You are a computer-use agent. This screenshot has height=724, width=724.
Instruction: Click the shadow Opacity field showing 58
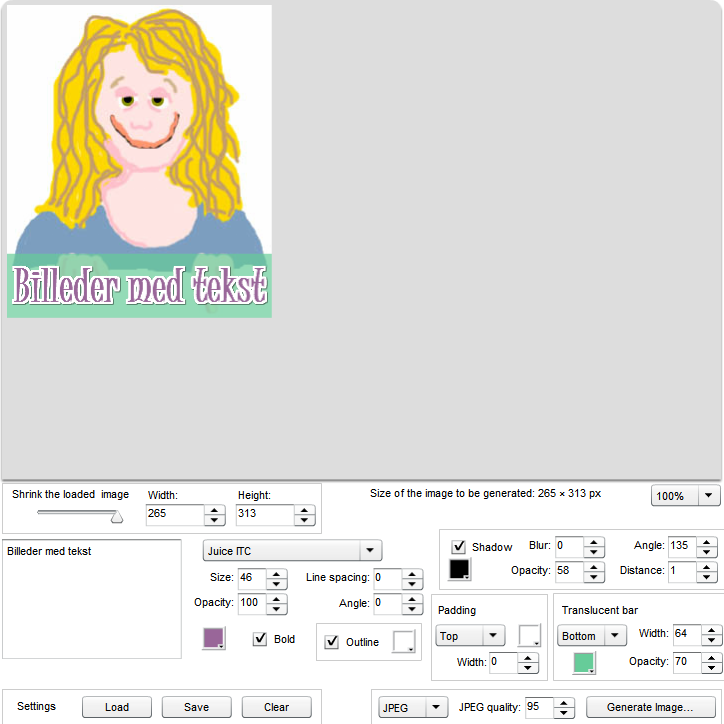point(569,571)
